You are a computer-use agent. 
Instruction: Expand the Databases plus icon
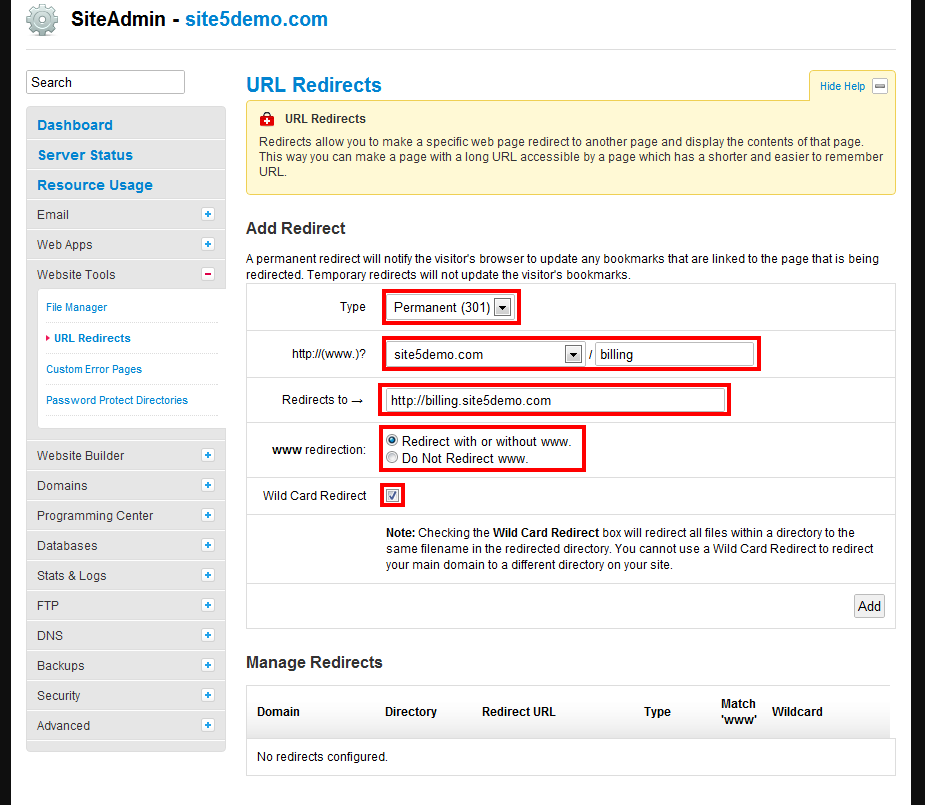click(208, 546)
